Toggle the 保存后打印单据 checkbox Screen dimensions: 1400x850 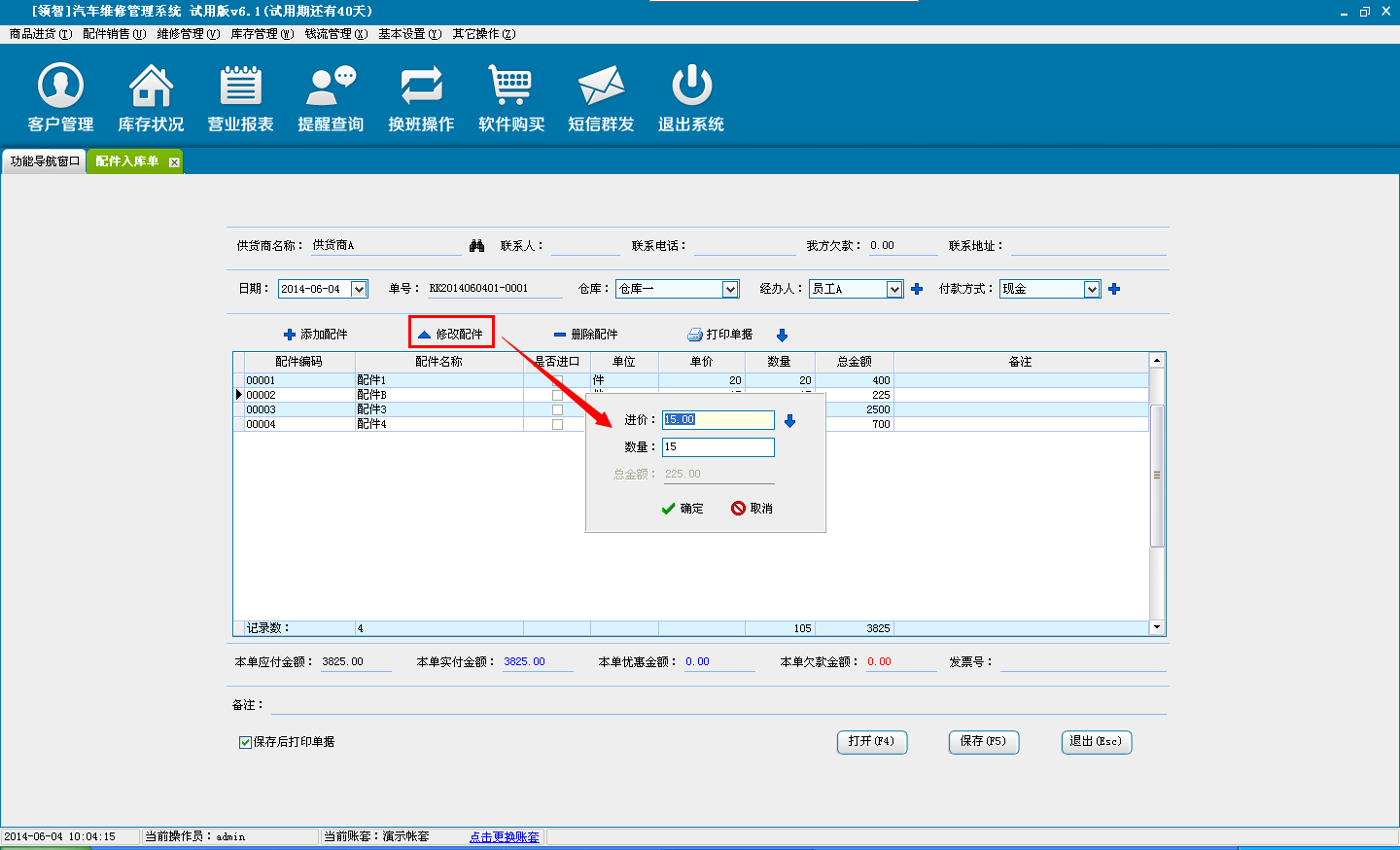click(x=246, y=742)
